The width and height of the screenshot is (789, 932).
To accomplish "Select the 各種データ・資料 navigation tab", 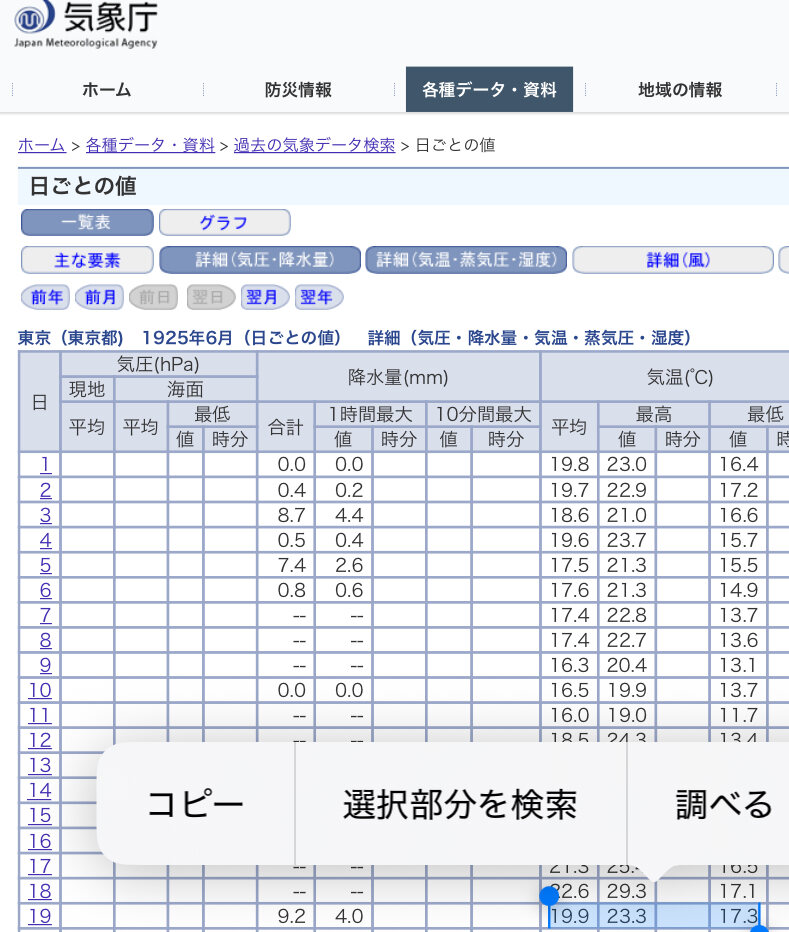I will point(489,90).
